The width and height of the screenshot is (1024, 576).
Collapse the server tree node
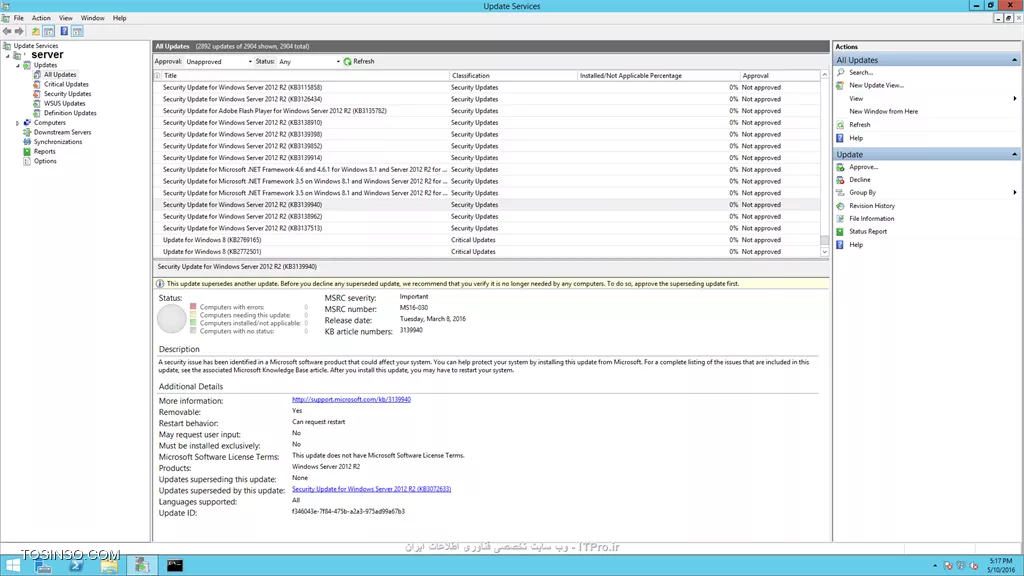tap(8, 56)
